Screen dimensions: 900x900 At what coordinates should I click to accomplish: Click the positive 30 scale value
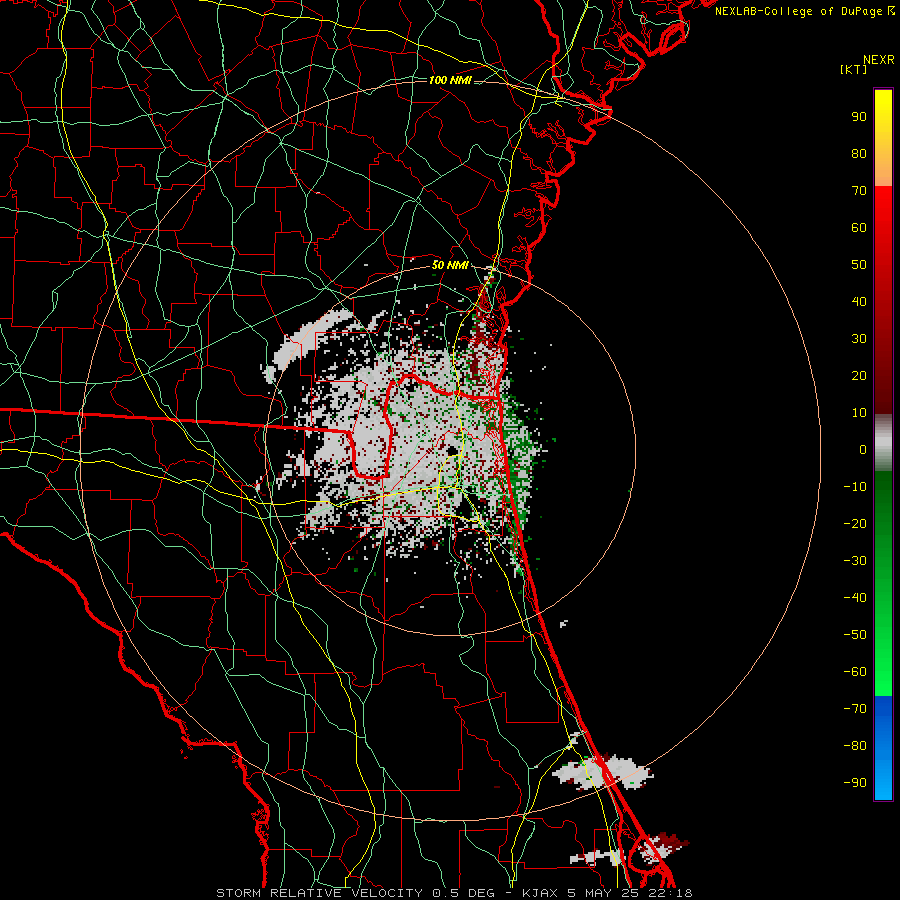coord(859,339)
